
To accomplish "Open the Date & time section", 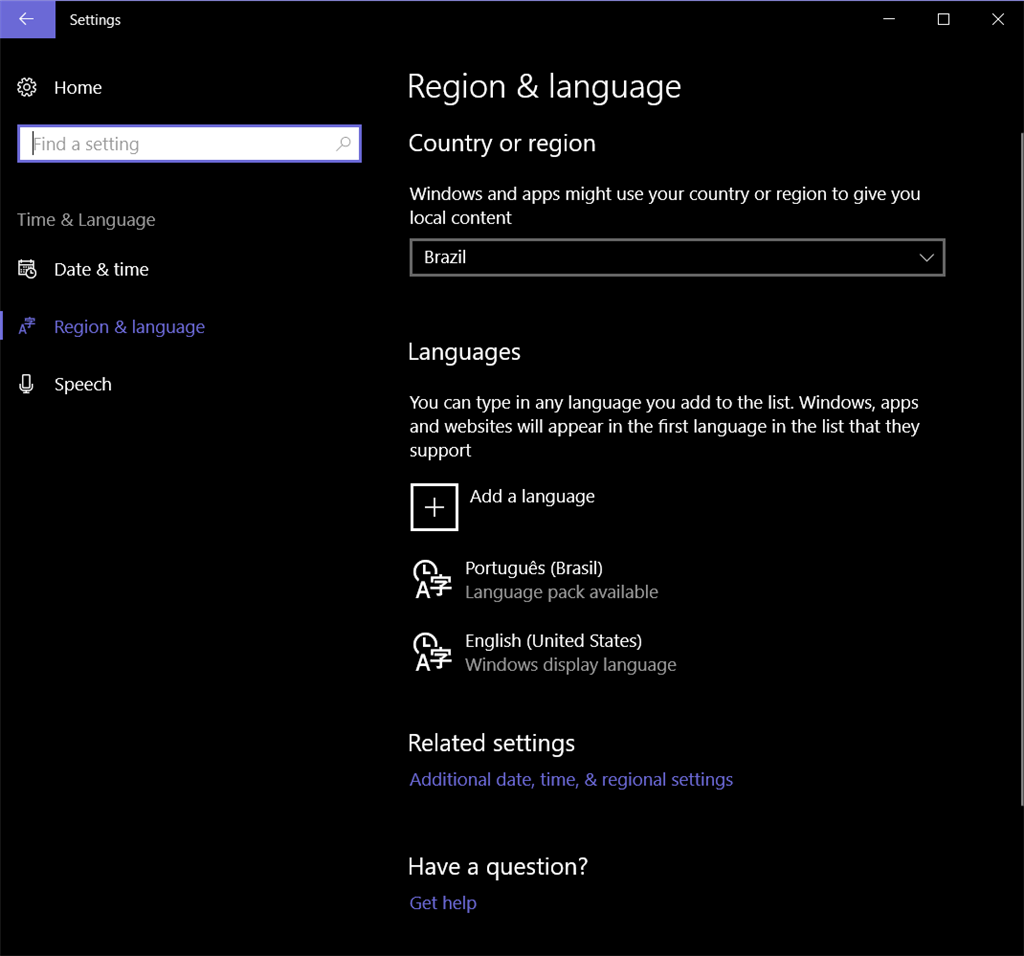I will [101, 269].
